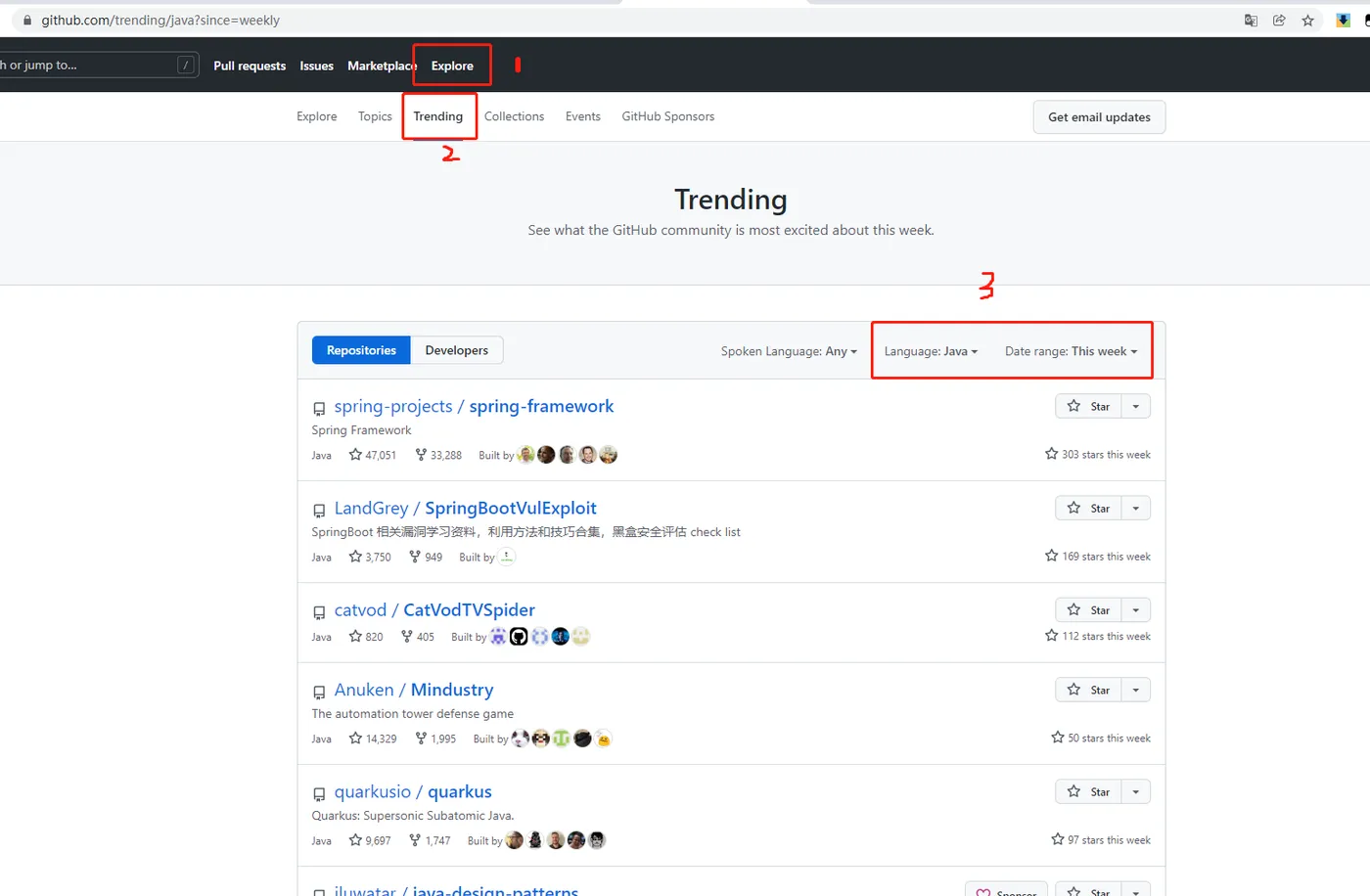
Task: Star the quarkus repository
Action: point(1088,791)
